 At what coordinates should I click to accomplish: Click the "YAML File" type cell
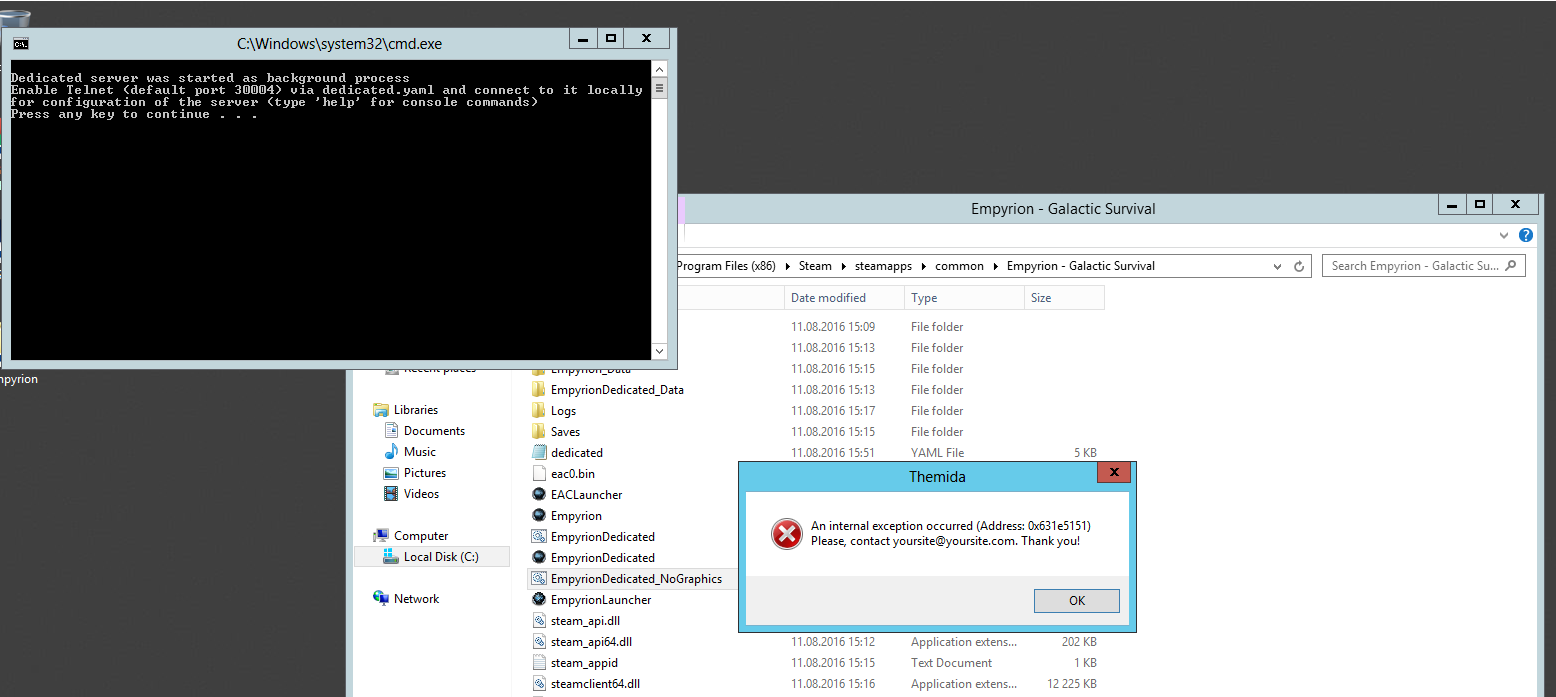coord(938,453)
